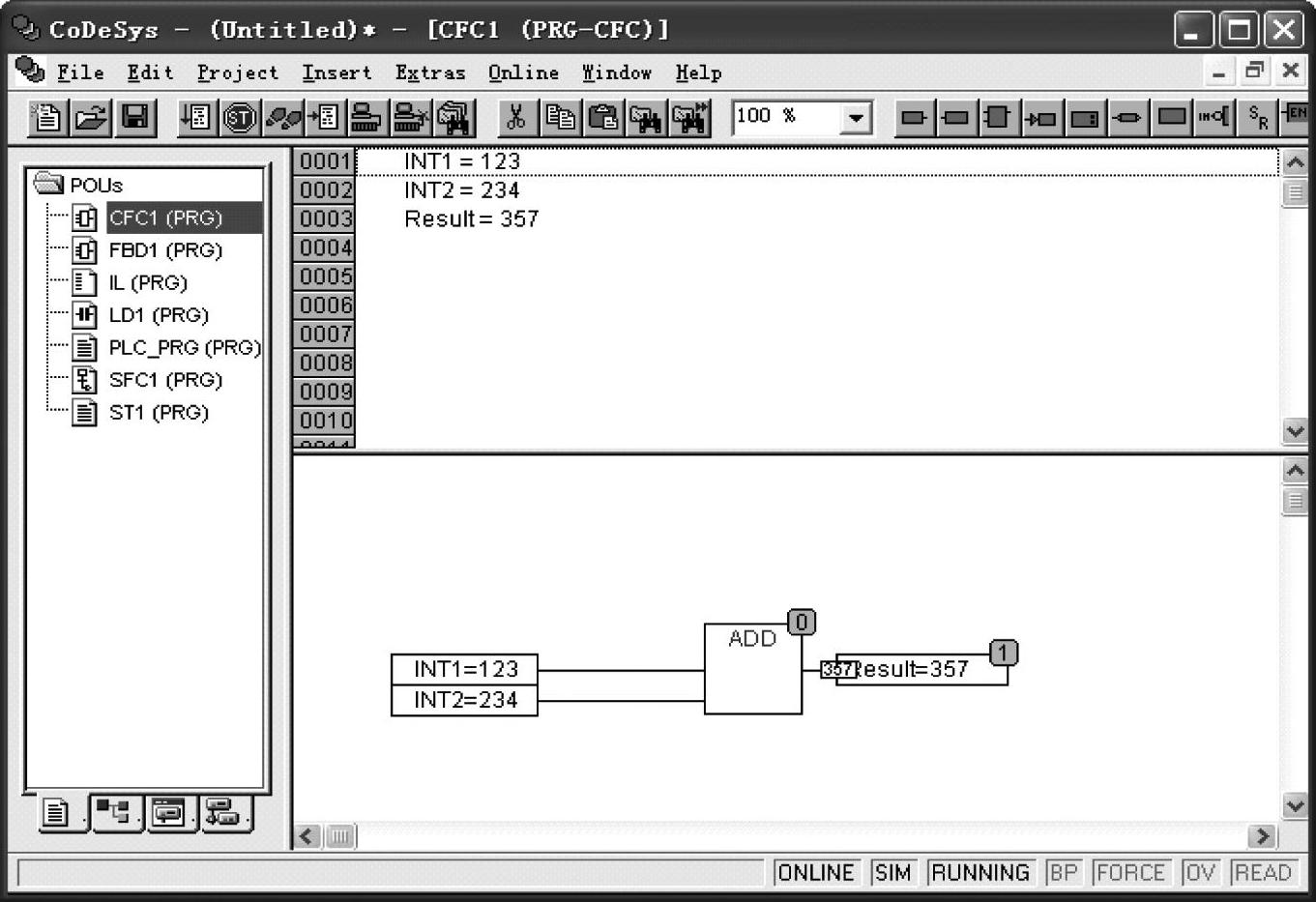Click declaration line INT2 = 234
Image resolution: width=1316 pixels, height=902 pixels.
(x=462, y=190)
